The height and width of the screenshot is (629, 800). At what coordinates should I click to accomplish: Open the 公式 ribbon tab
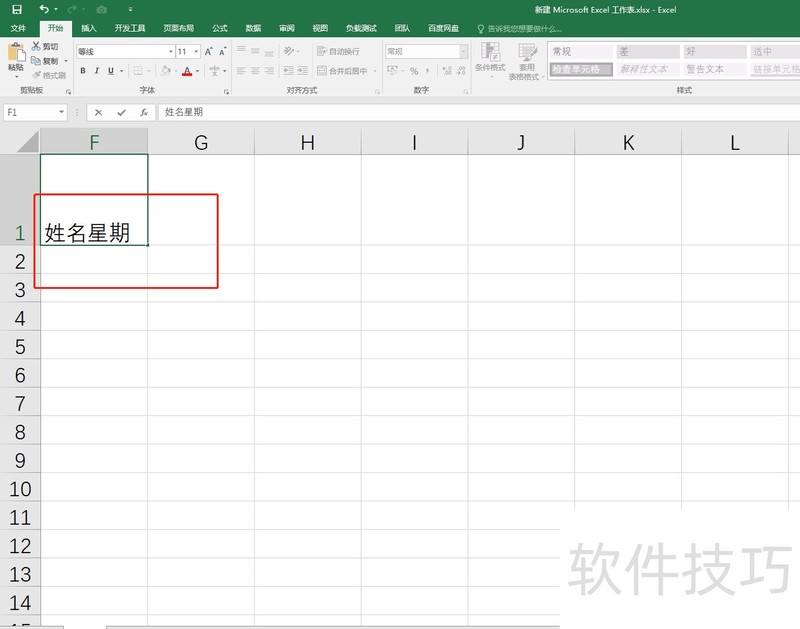(219, 28)
